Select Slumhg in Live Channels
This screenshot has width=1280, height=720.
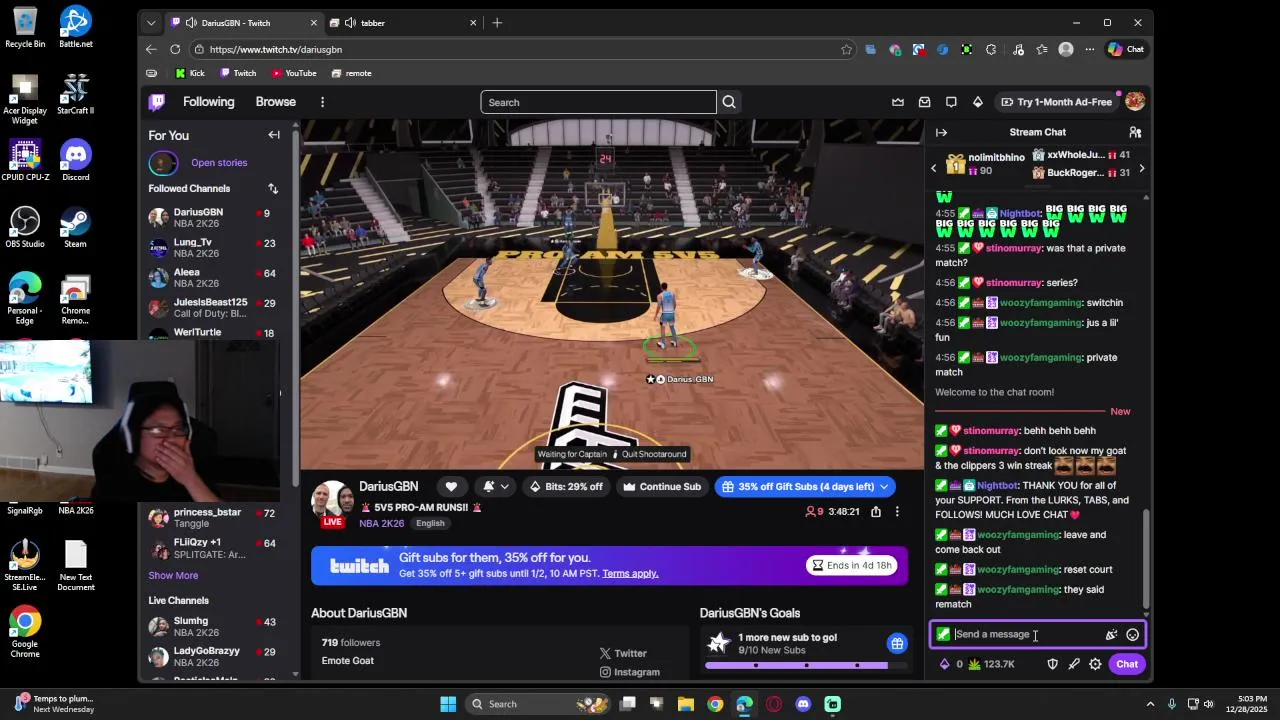(x=214, y=626)
